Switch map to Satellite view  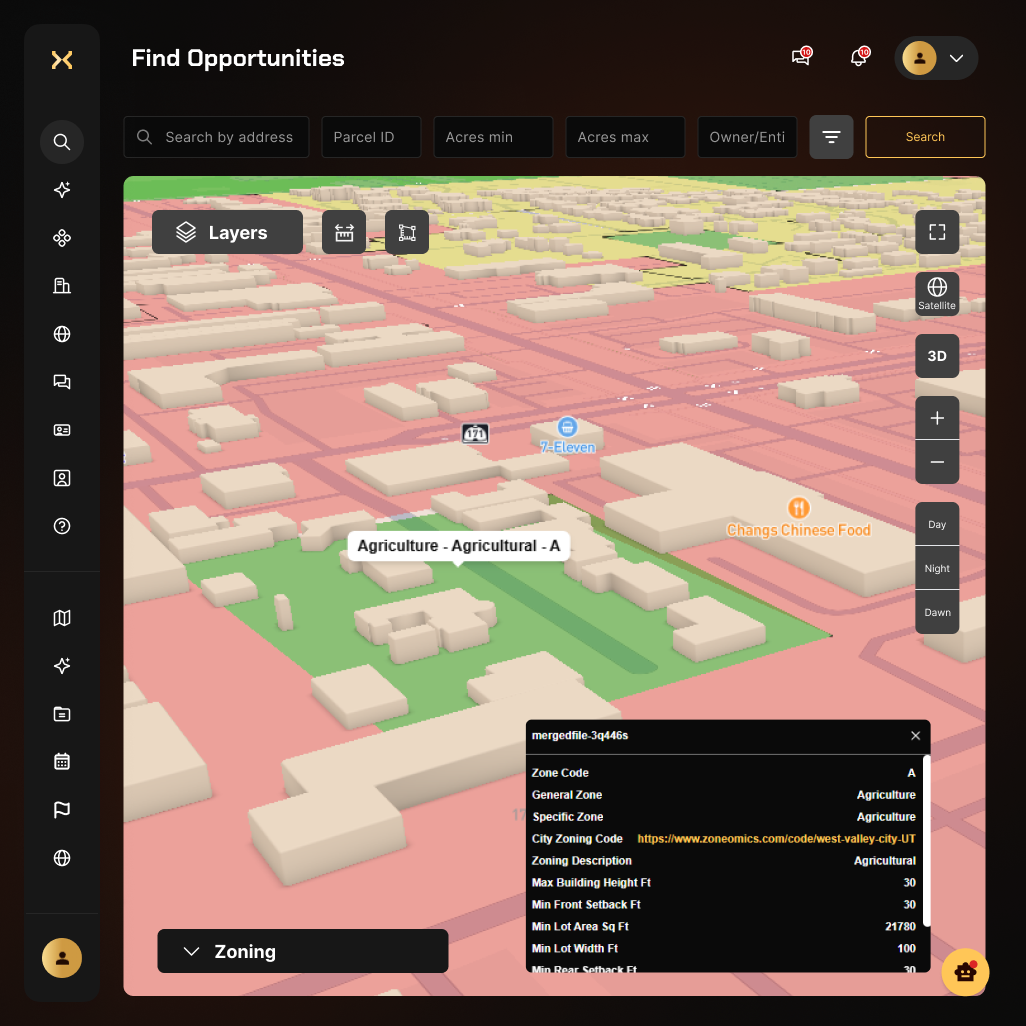pos(937,294)
